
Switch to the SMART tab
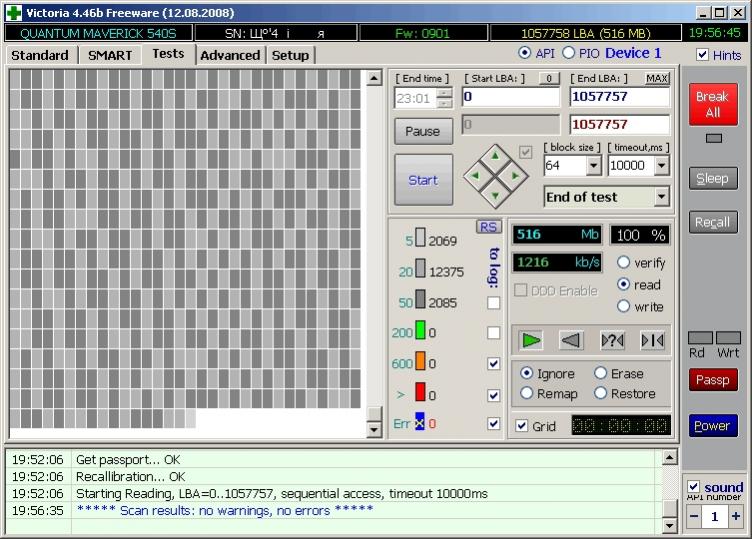110,55
